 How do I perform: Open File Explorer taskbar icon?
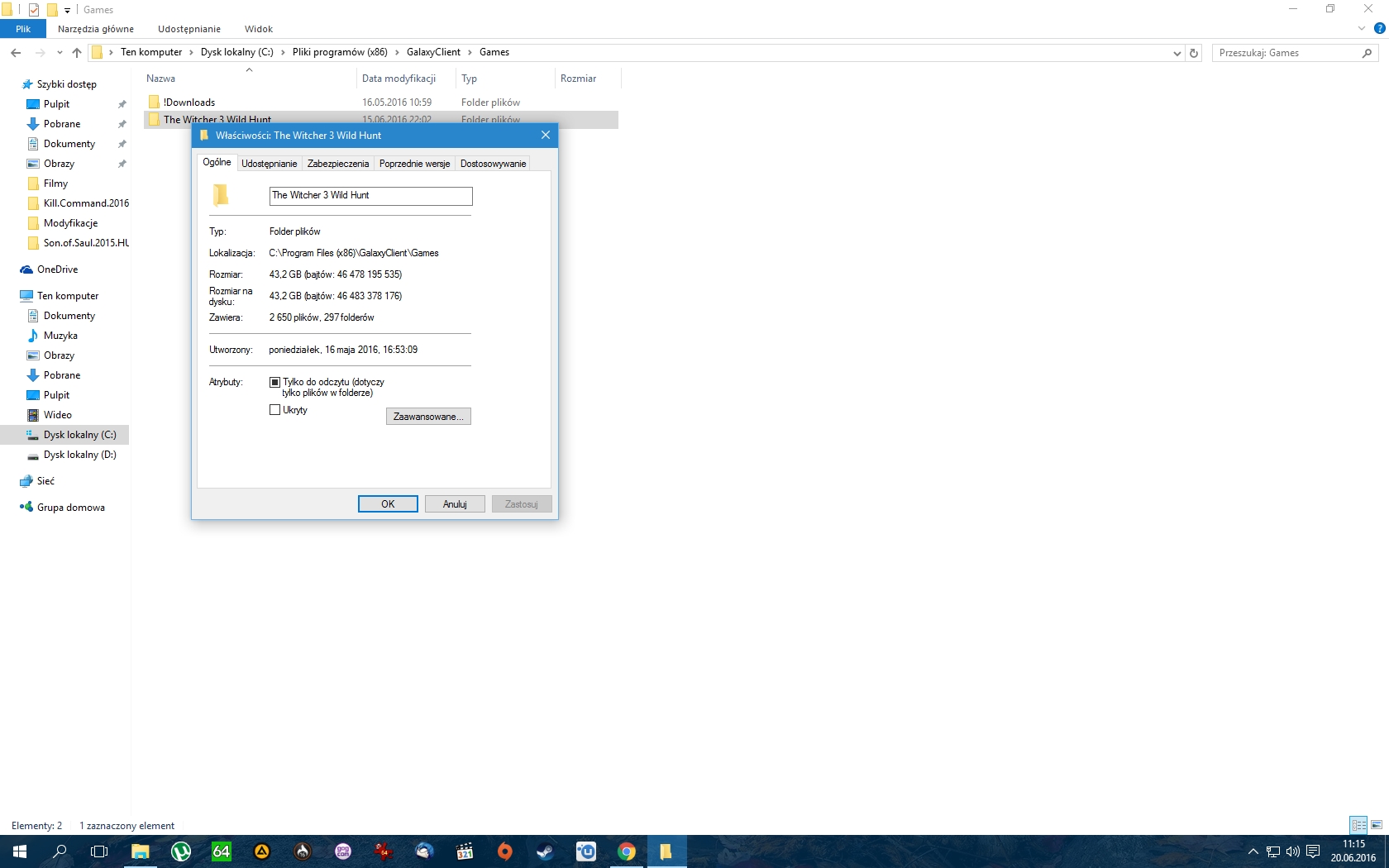point(141,851)
